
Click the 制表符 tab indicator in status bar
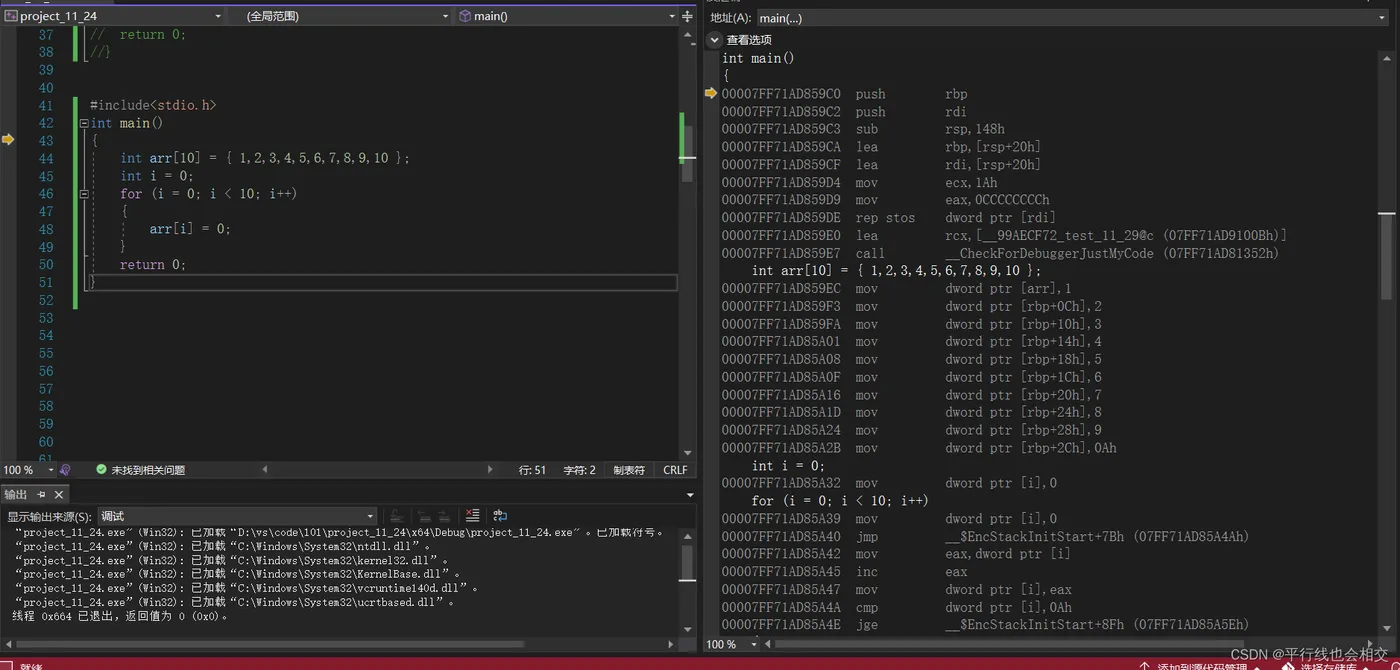(x=629, y=470)
